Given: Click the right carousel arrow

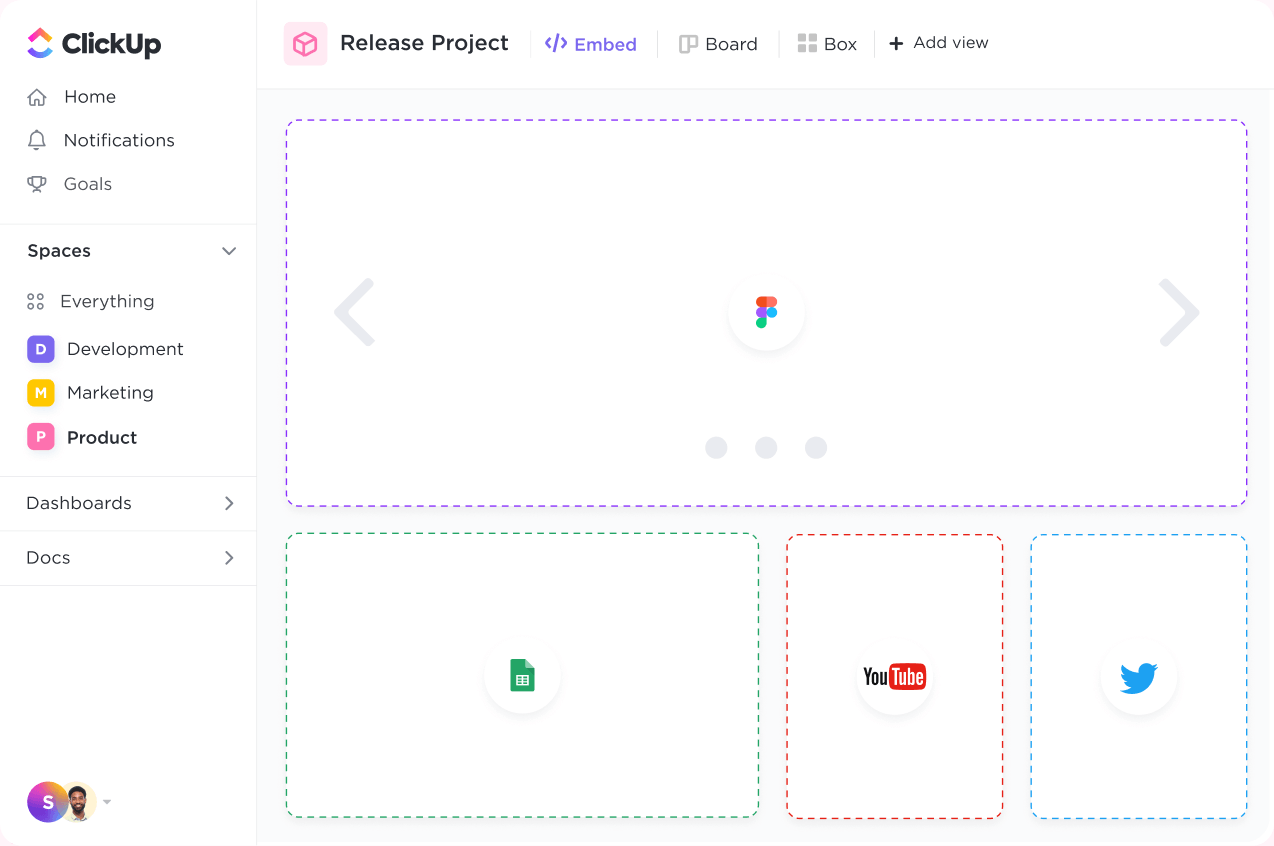Looking at the screenshot, I should coord(1179,313).
